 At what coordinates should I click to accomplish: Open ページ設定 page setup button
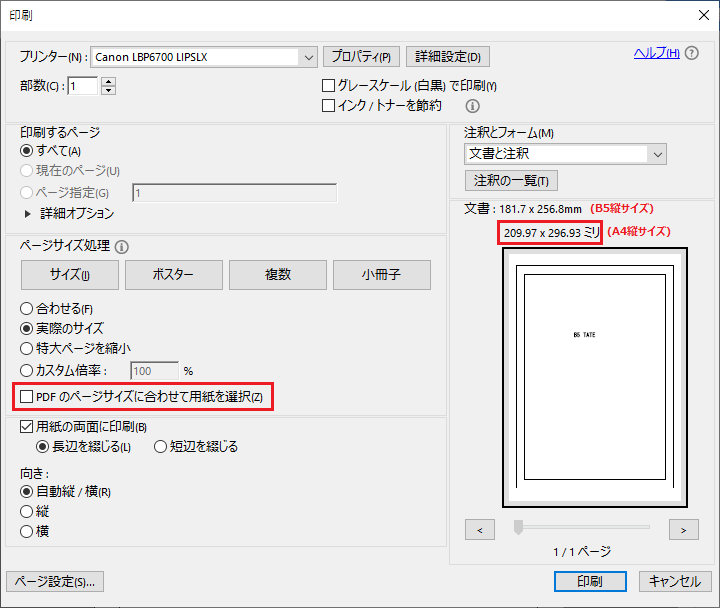(x=55, y=582)
